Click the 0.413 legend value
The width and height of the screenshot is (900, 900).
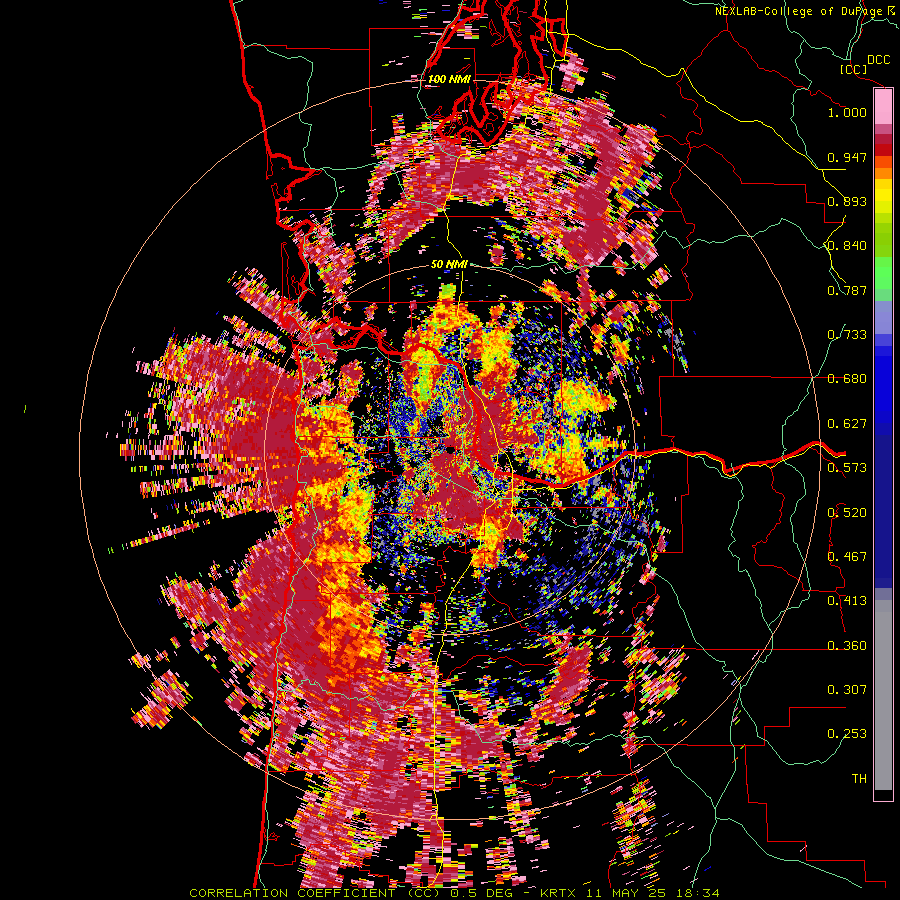[x=847, y=601]
